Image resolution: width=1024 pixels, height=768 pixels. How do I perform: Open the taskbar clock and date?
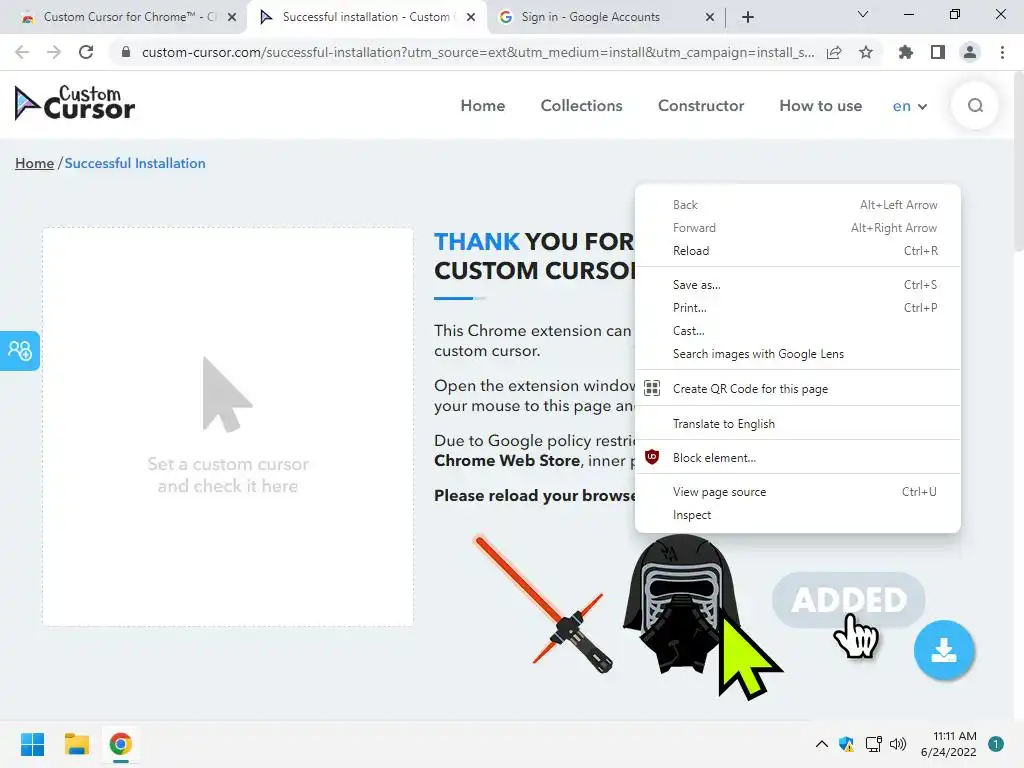point(948,744)
